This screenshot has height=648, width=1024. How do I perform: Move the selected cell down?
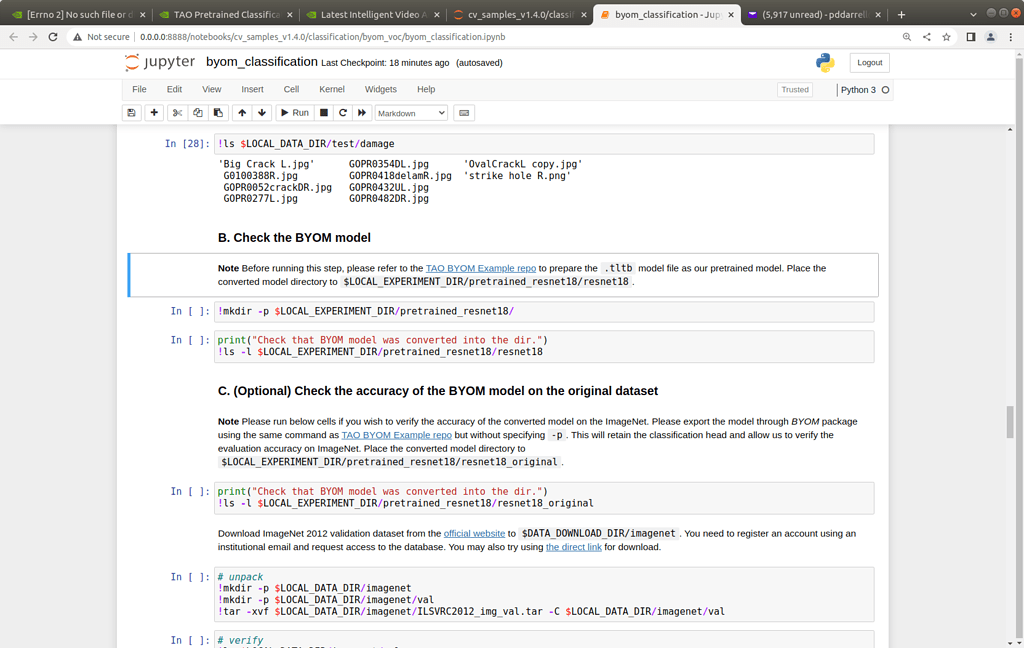[261, 113]
